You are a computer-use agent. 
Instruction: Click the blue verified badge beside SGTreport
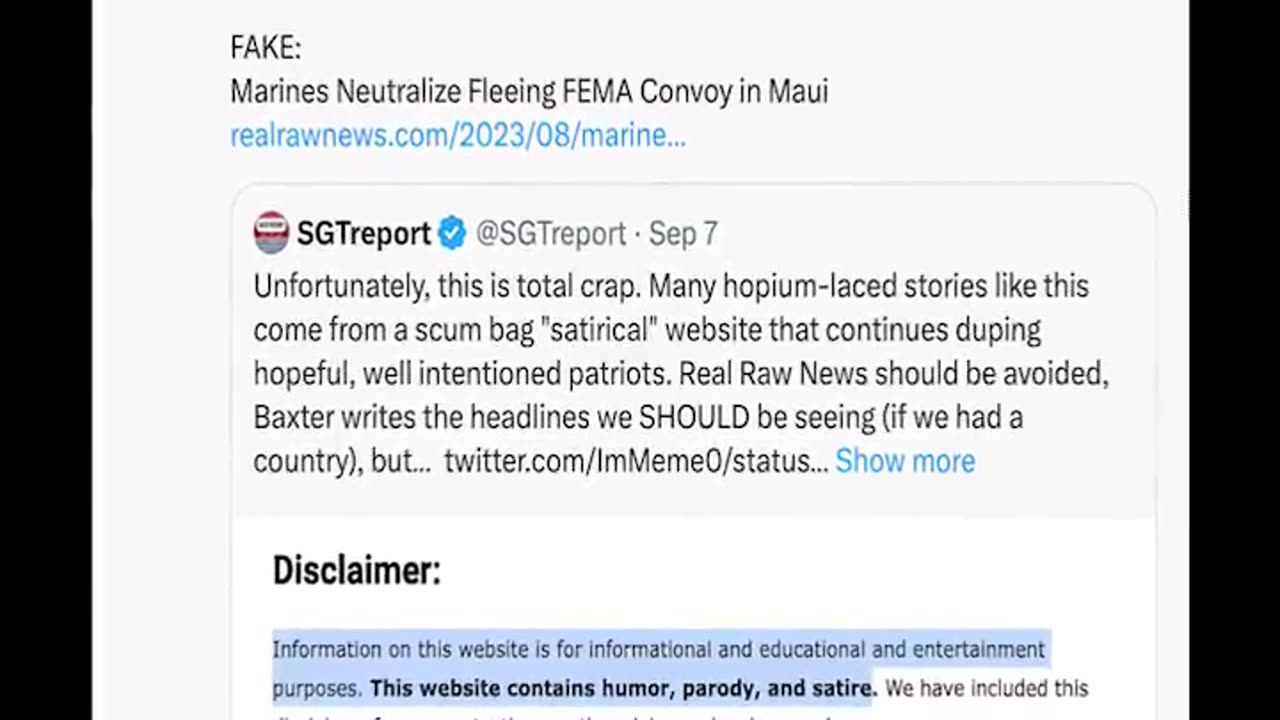coord(452,233)
